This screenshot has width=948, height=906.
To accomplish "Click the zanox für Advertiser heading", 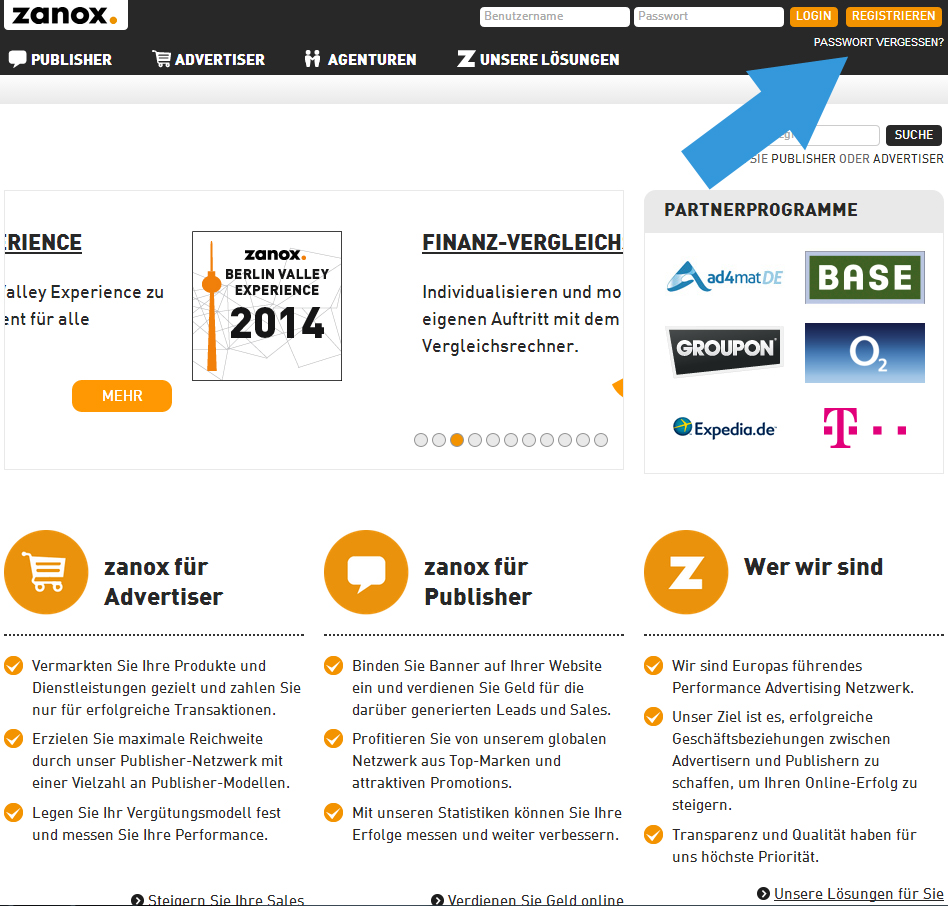I will 164,581.
